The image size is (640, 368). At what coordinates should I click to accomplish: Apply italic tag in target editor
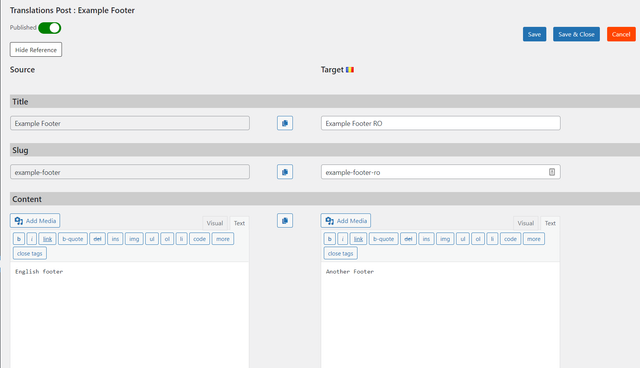[343, 239]
